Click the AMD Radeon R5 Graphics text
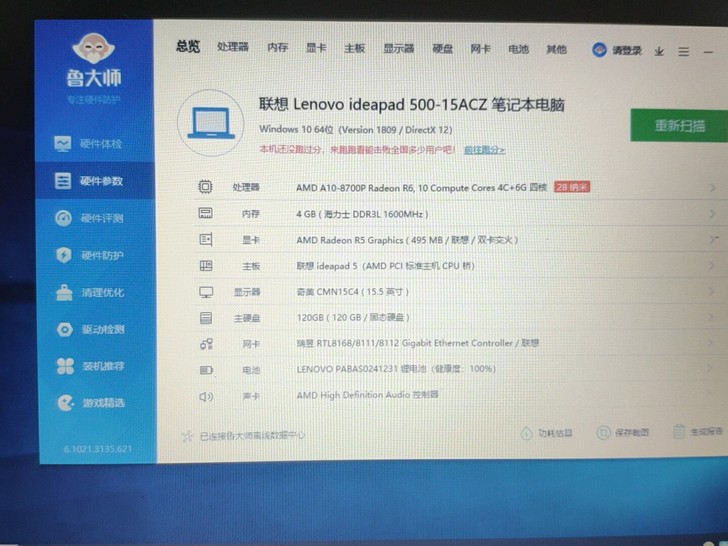728x546 pixels. pos(407,240)
